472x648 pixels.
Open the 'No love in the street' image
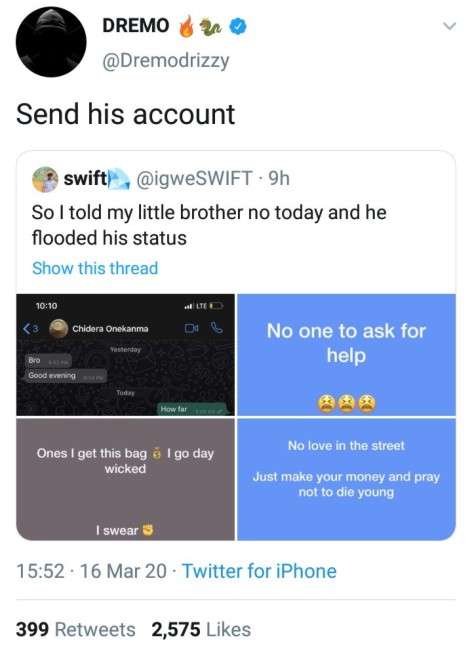click(346, 479)
